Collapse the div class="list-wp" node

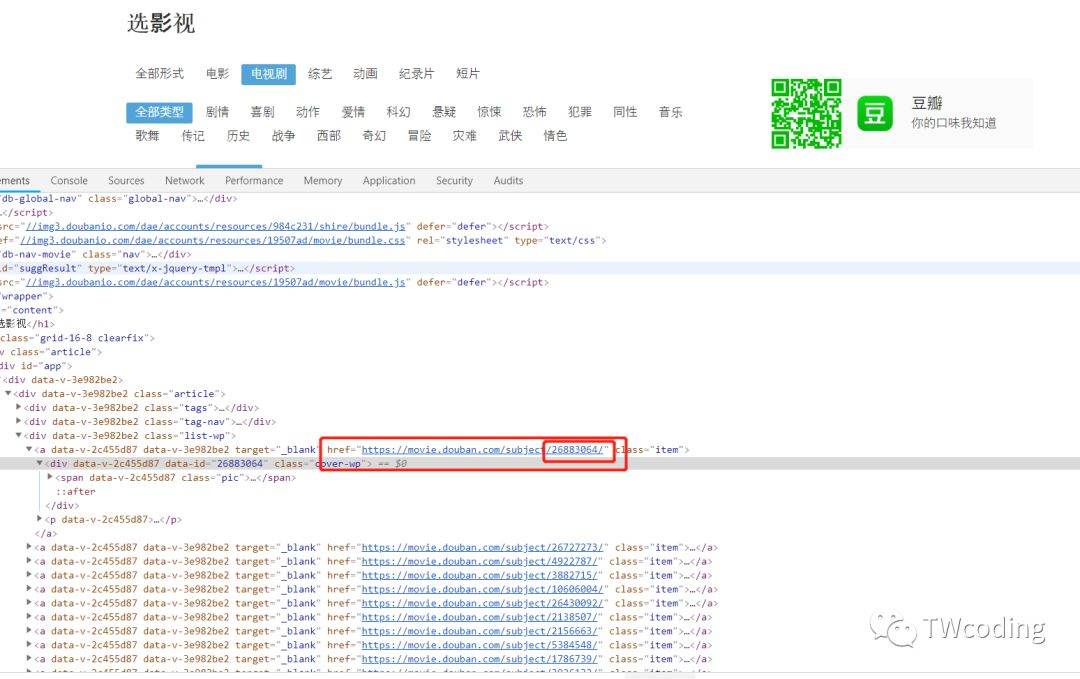click(19, 436)
